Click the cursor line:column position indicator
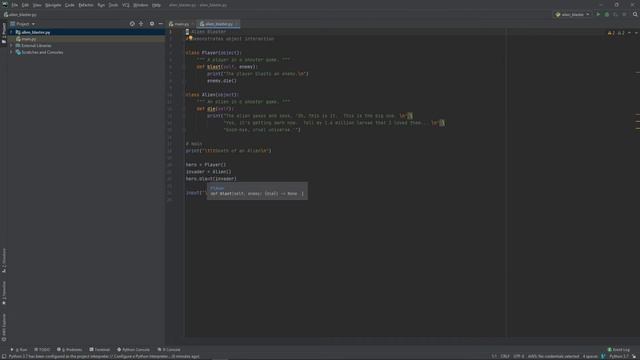The image size is (640, 360). (x=494, y=356)
